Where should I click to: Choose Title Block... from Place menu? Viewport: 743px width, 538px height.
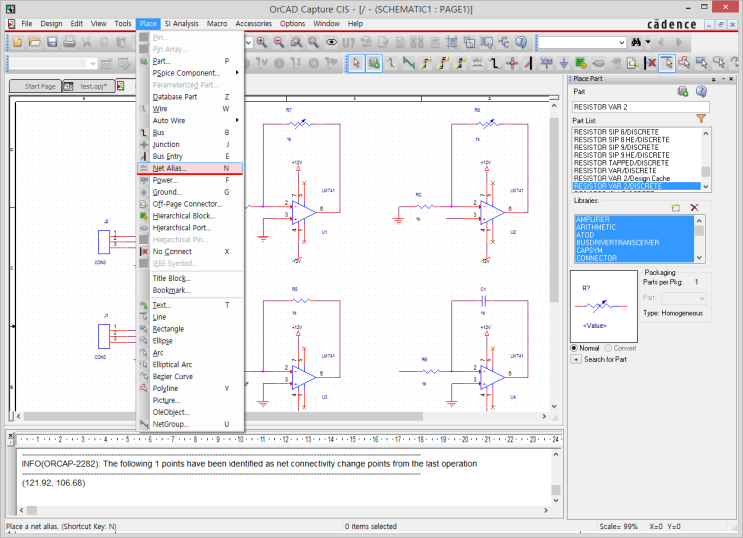coord(190,278)
